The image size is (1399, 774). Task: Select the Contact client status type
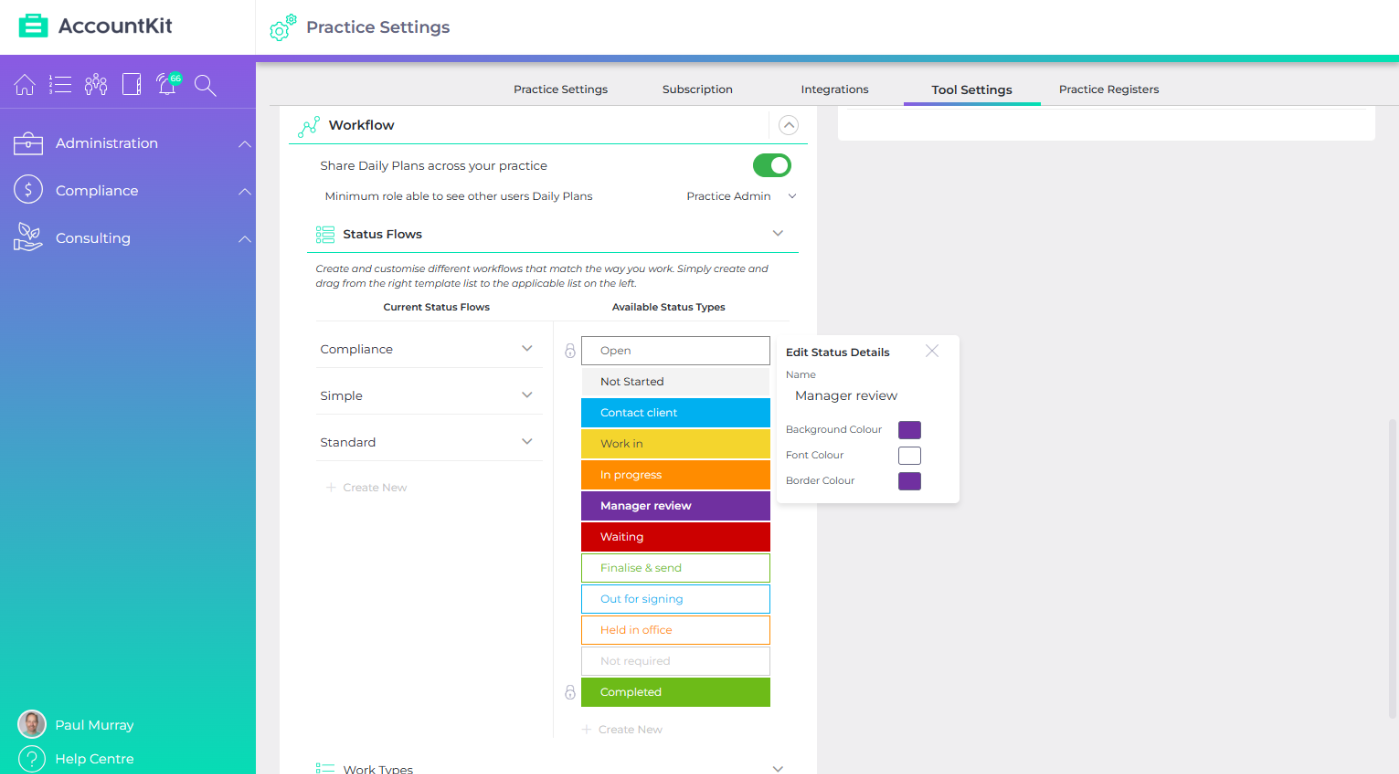(675, 412)
